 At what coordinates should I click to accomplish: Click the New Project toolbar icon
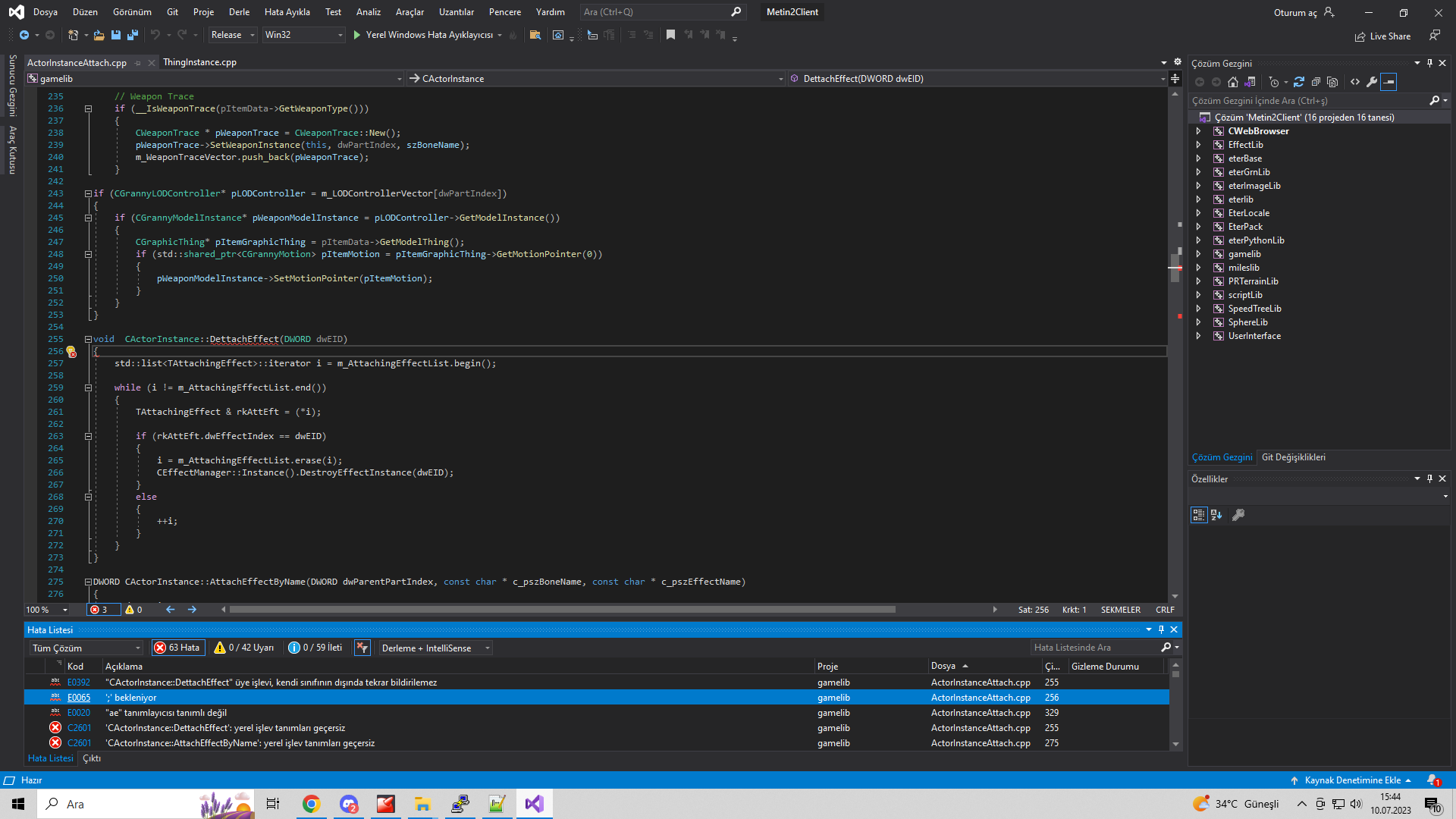click(73, 35)
